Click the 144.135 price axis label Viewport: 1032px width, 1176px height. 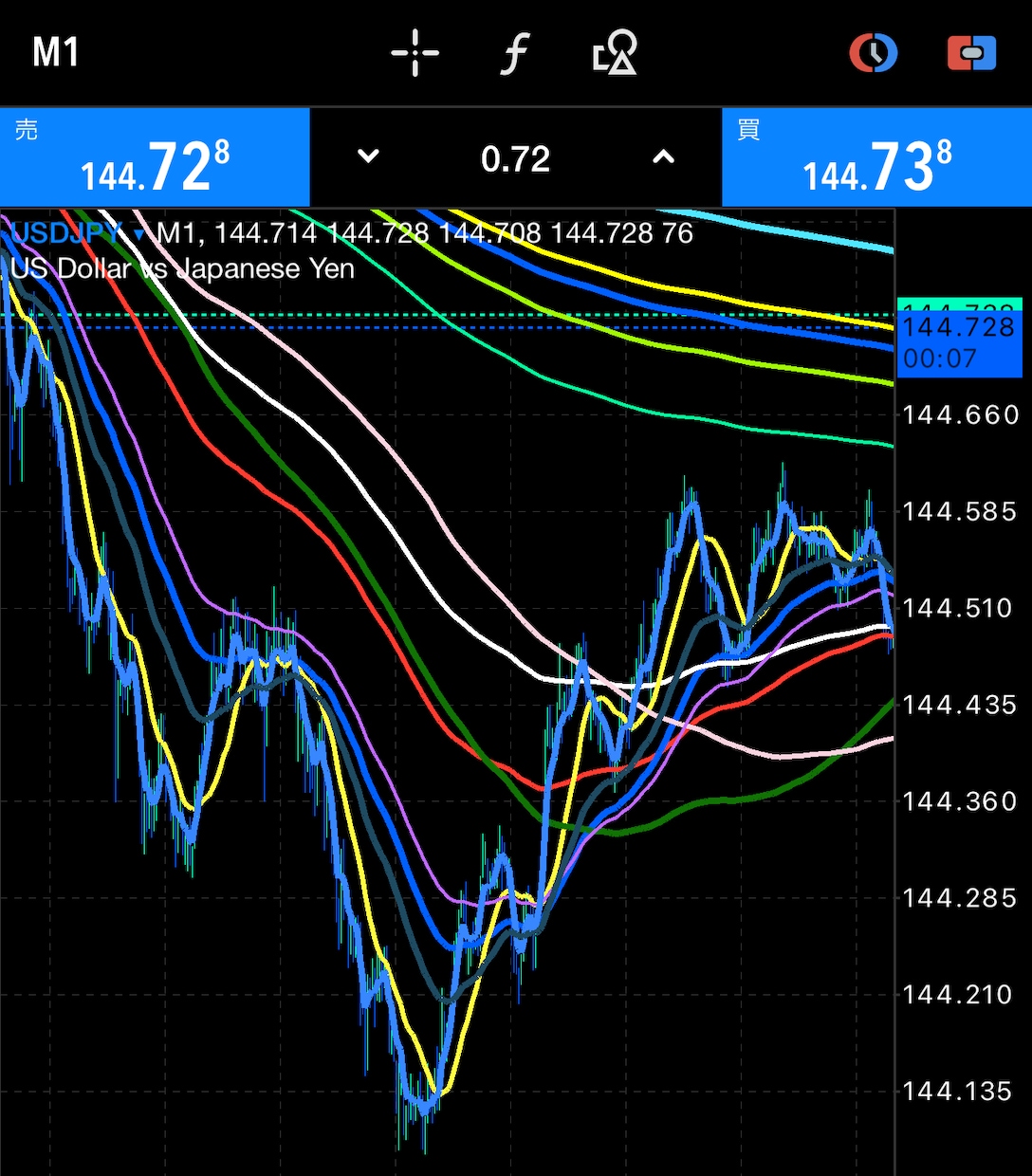[x=958, y=1091]
